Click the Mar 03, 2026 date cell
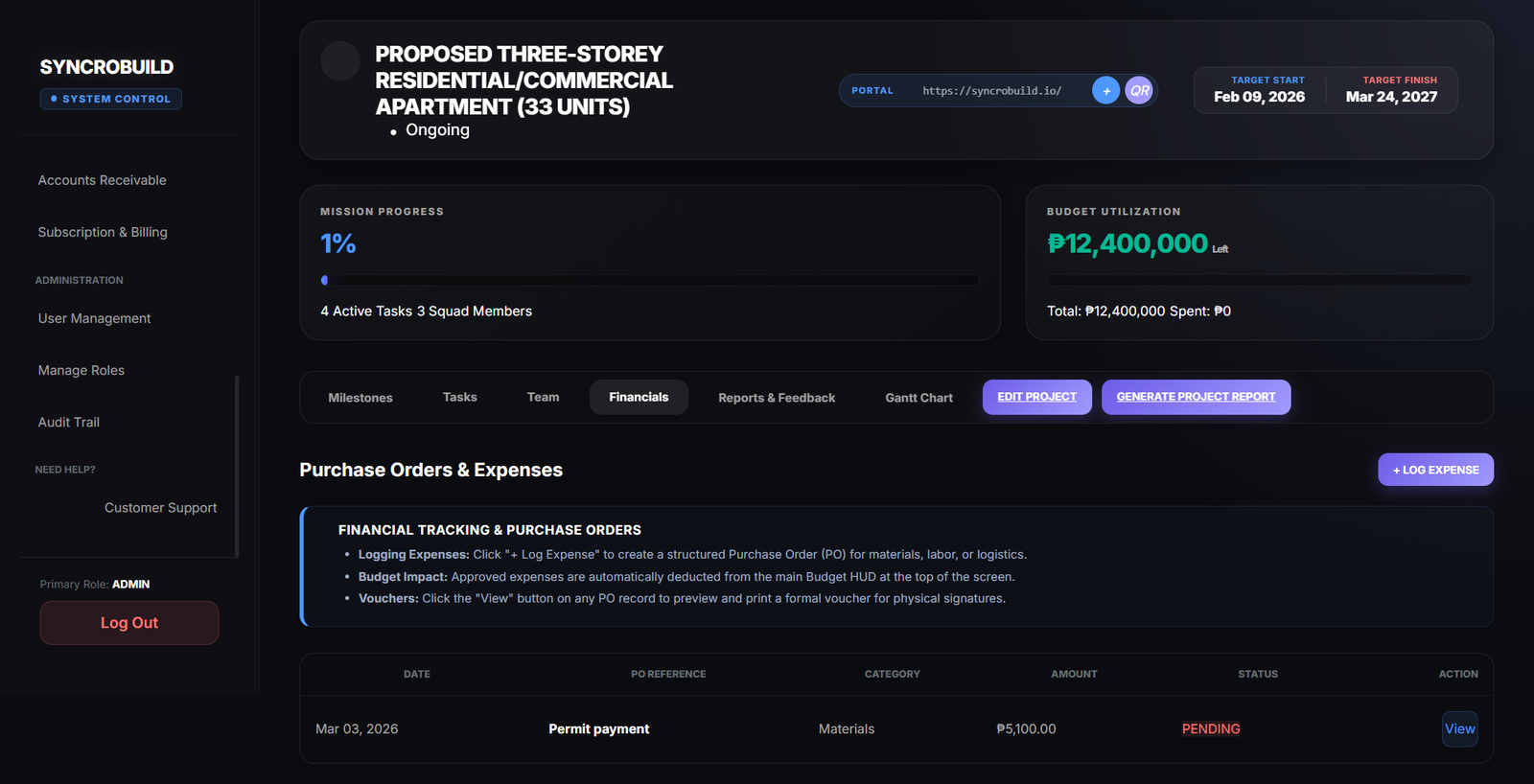 (357, 729)
